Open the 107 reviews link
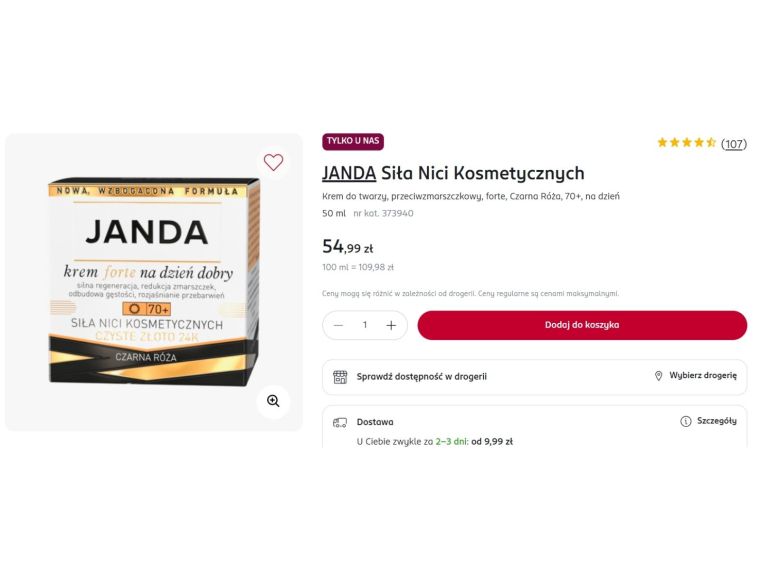This screenshot has width=760, height=570. pos(734,144)
